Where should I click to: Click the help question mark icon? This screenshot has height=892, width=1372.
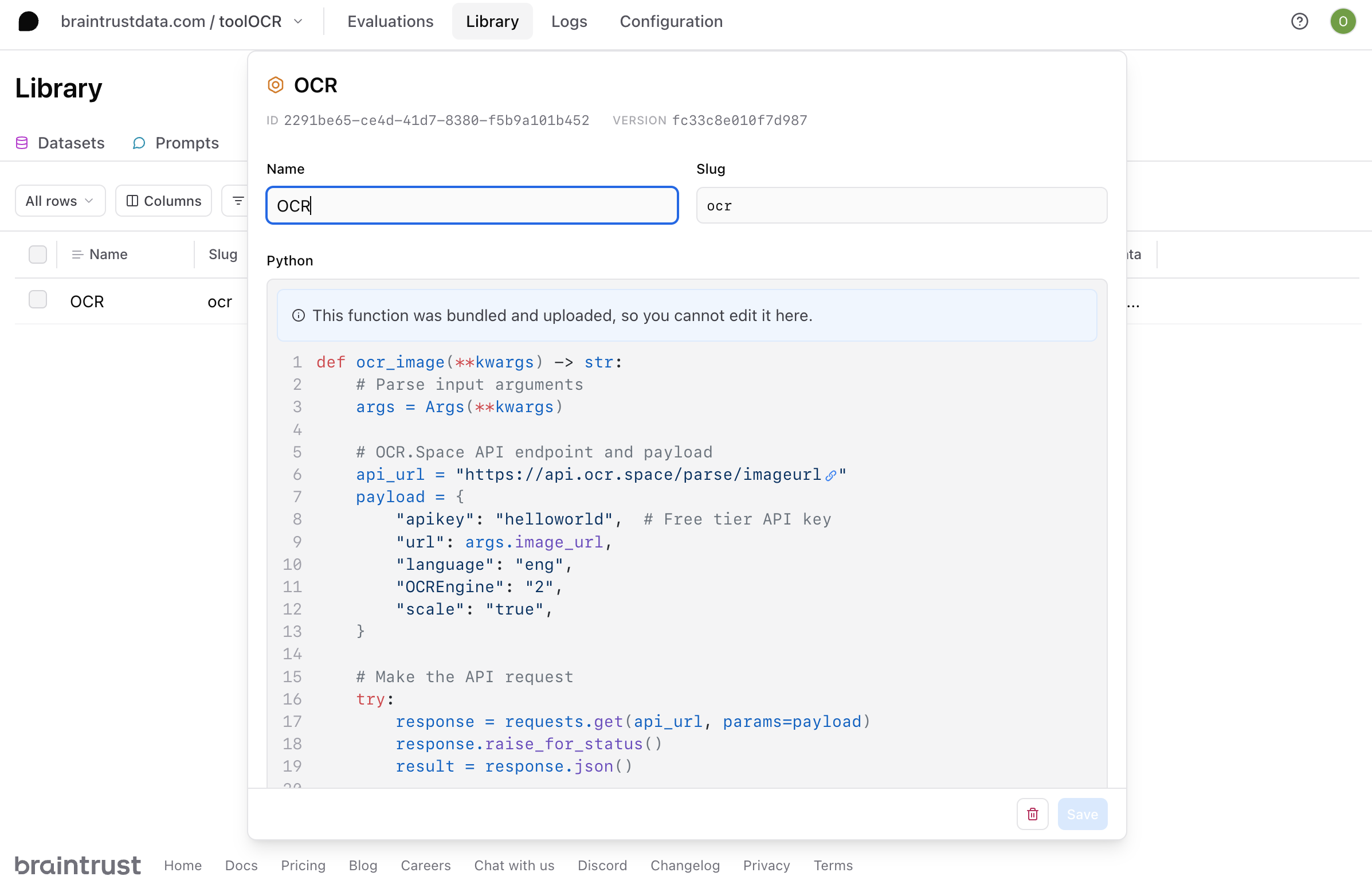pos(1299,21)
